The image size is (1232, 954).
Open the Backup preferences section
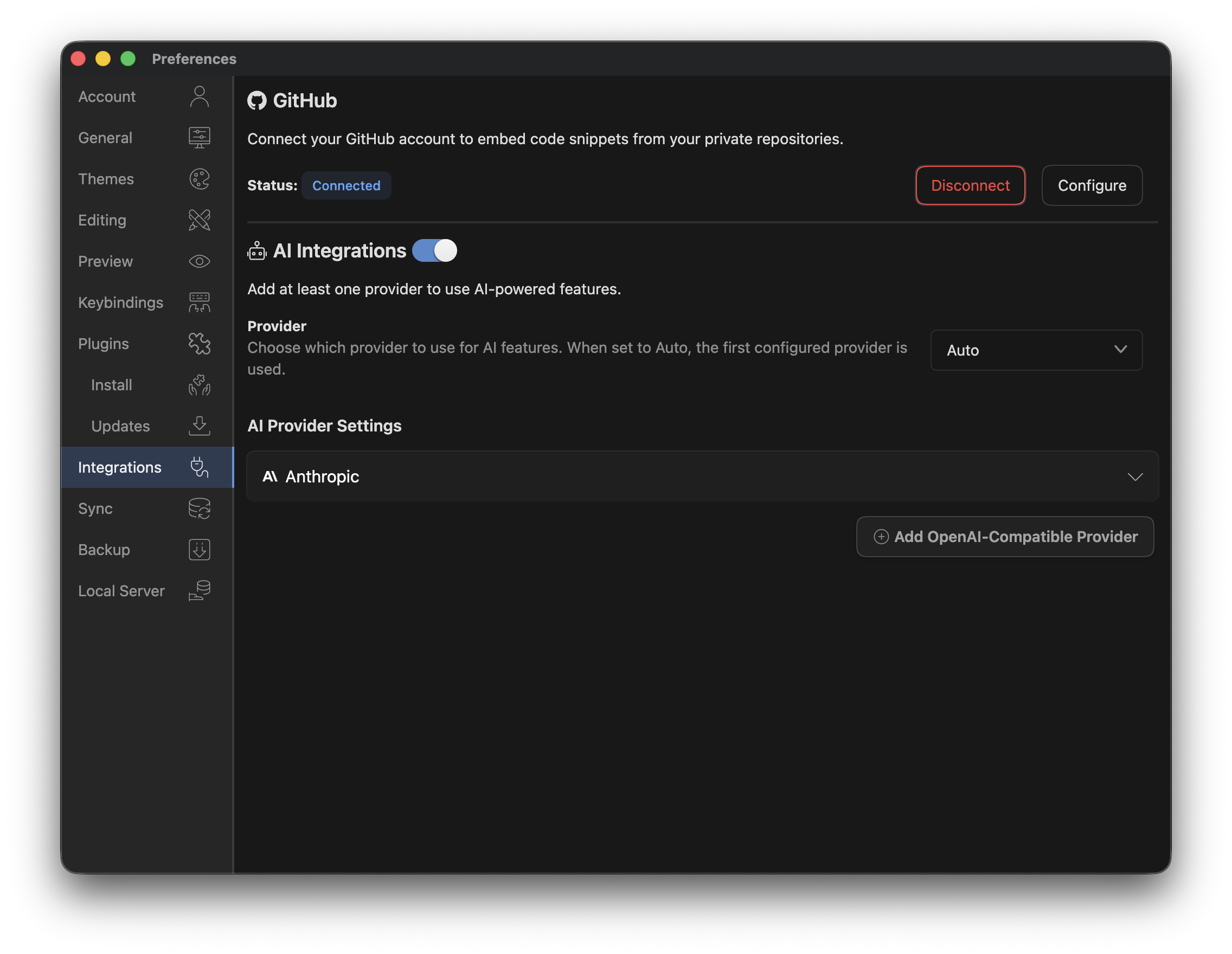[x=146, y=549]
